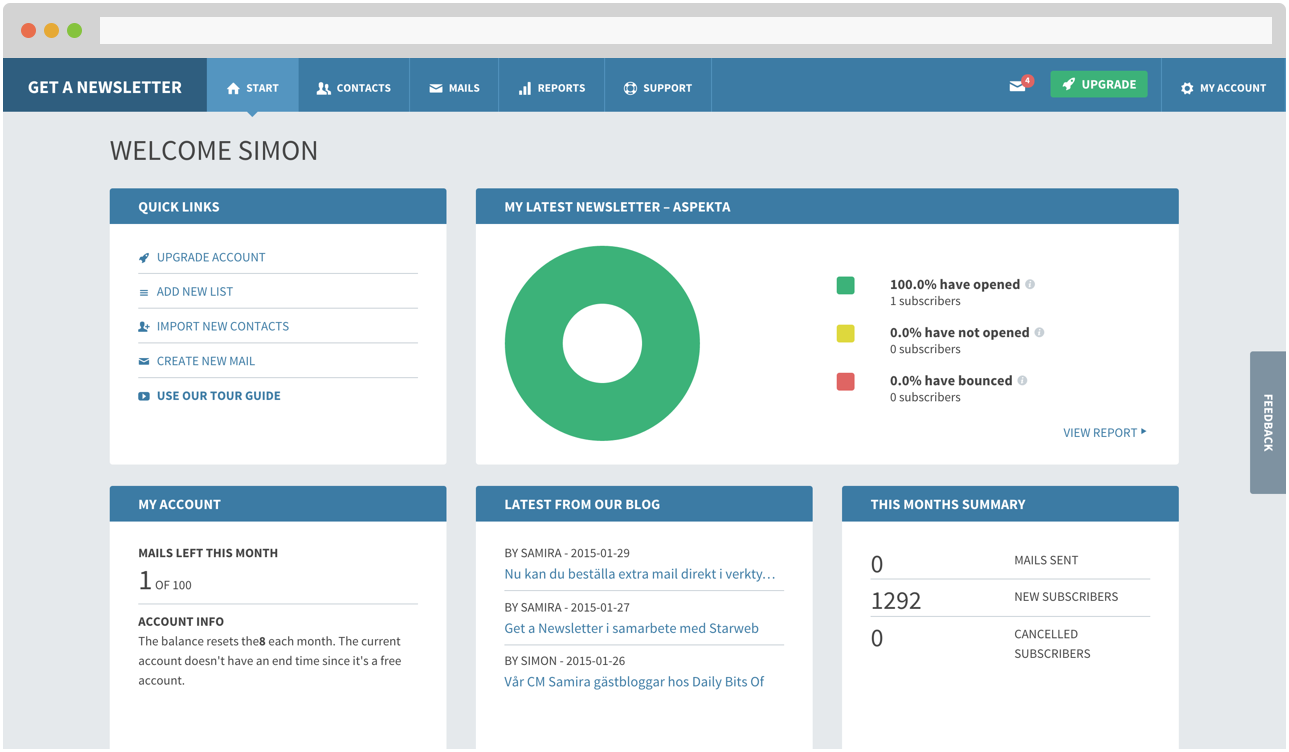Screen dimensions: 1289x752
Task: Open the Feedback side tab
Action: coord(1267,422)
